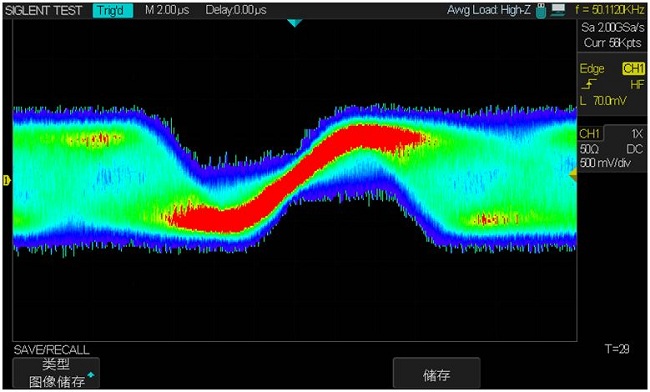Click the cyan trigger position marker at top
The height and width of the screenshot is (392, 650).
[x=294, y=24]
